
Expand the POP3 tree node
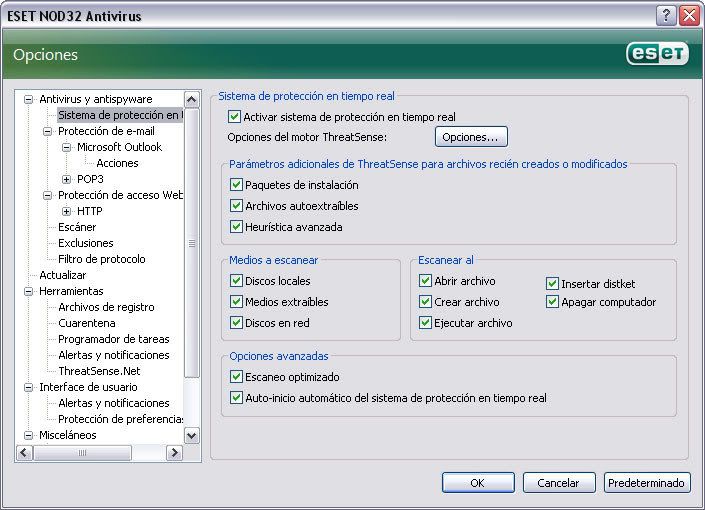[x=67, y=179]
